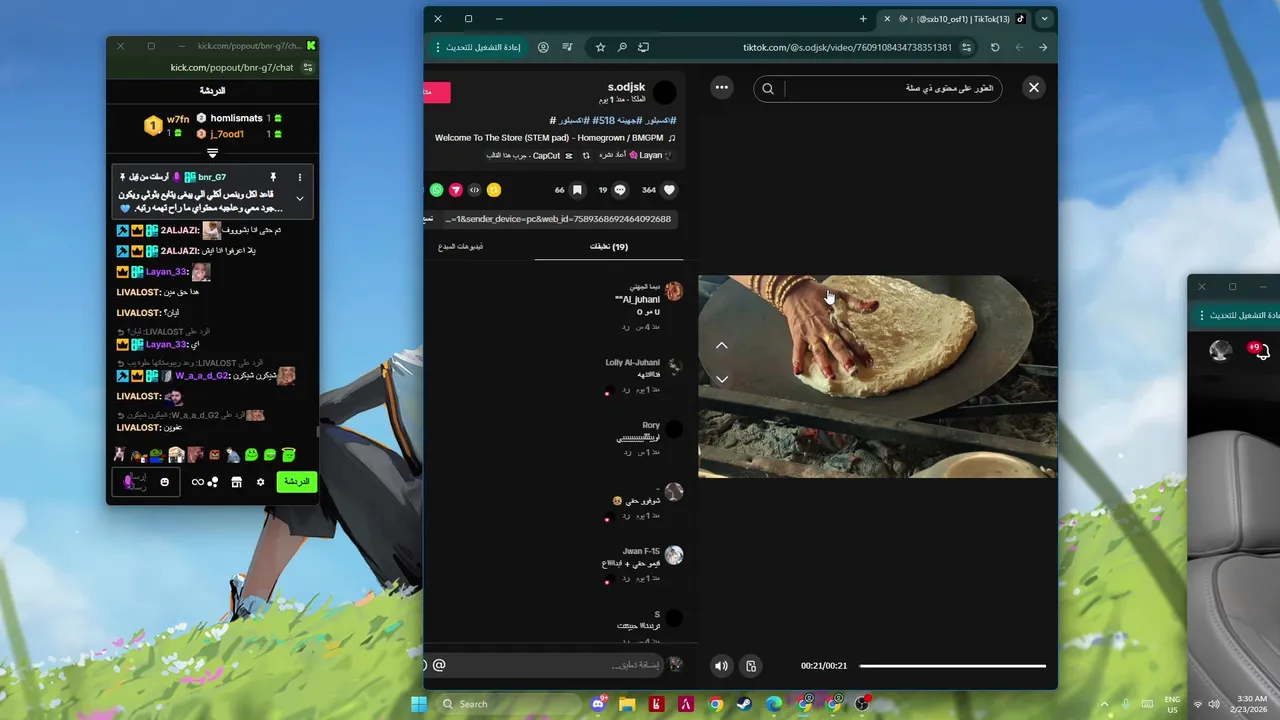The width and height of the screenshot is (1280, 720).
Task: Open homlismats on Kick leaderboard
Action: (236, 118)
